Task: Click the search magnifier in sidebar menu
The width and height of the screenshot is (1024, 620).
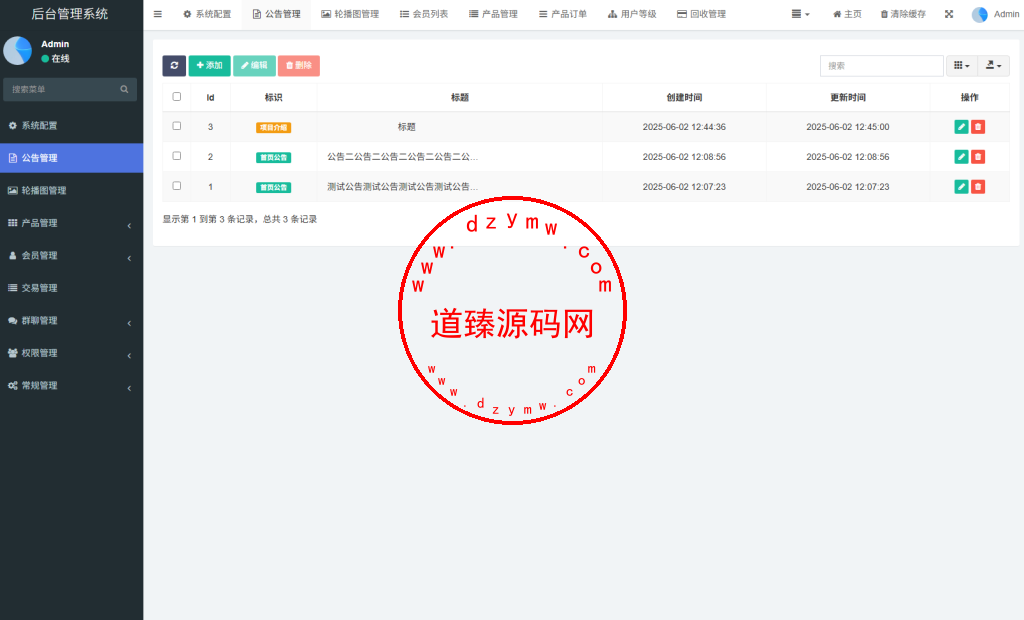Action: [x=124, y=90]
